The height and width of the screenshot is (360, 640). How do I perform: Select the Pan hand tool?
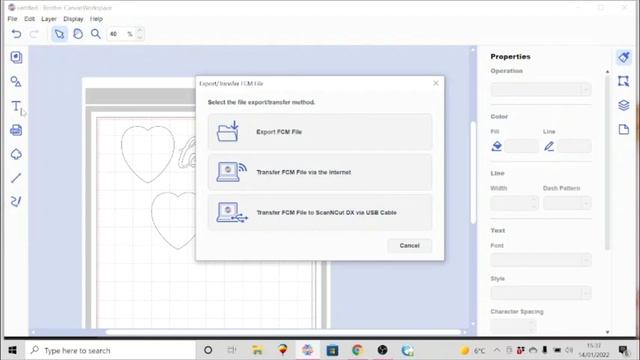[x=78, y=34]
